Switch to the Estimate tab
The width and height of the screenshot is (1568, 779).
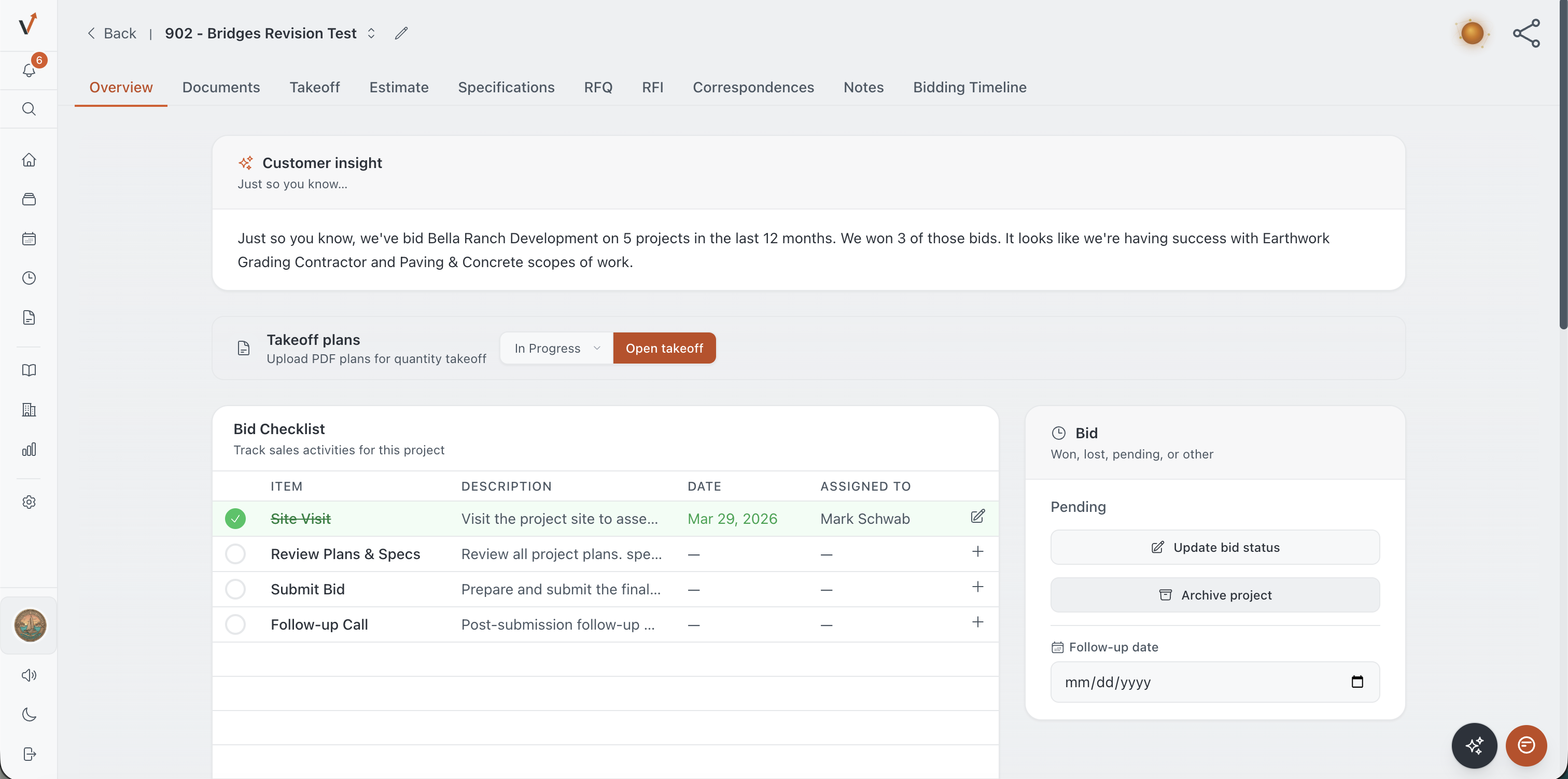tap(399, 87)
